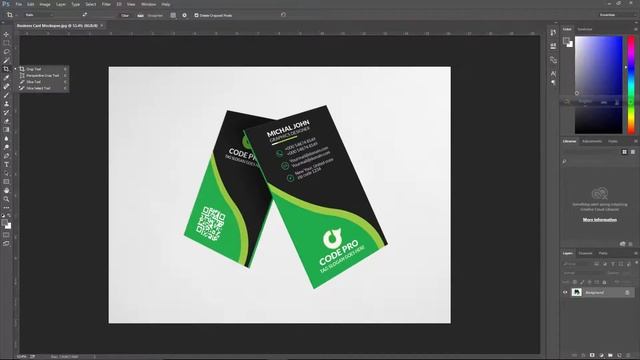
Task: Select the Horizontal Type tool
Action: pos(6,164)
